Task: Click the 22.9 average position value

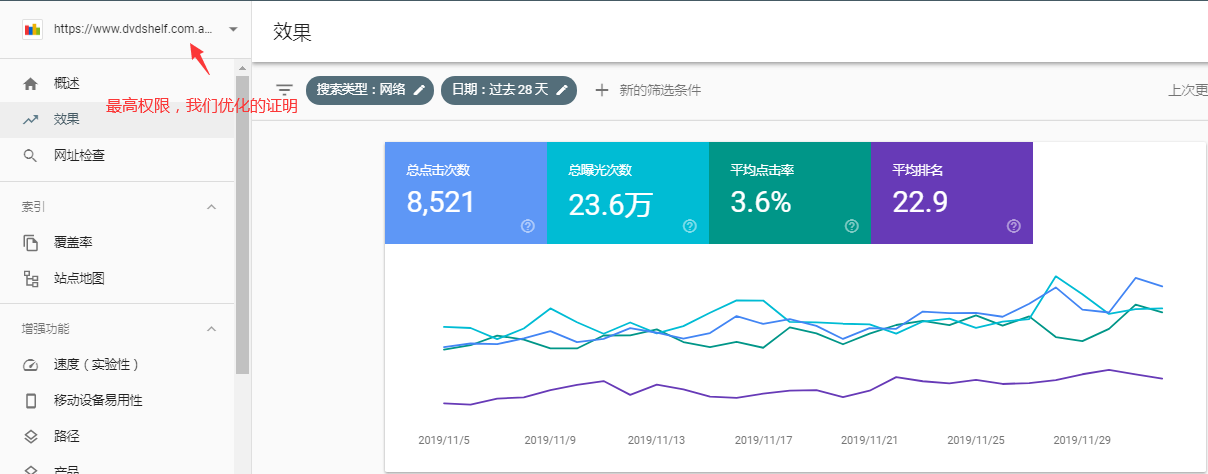Action: (920, 202)
